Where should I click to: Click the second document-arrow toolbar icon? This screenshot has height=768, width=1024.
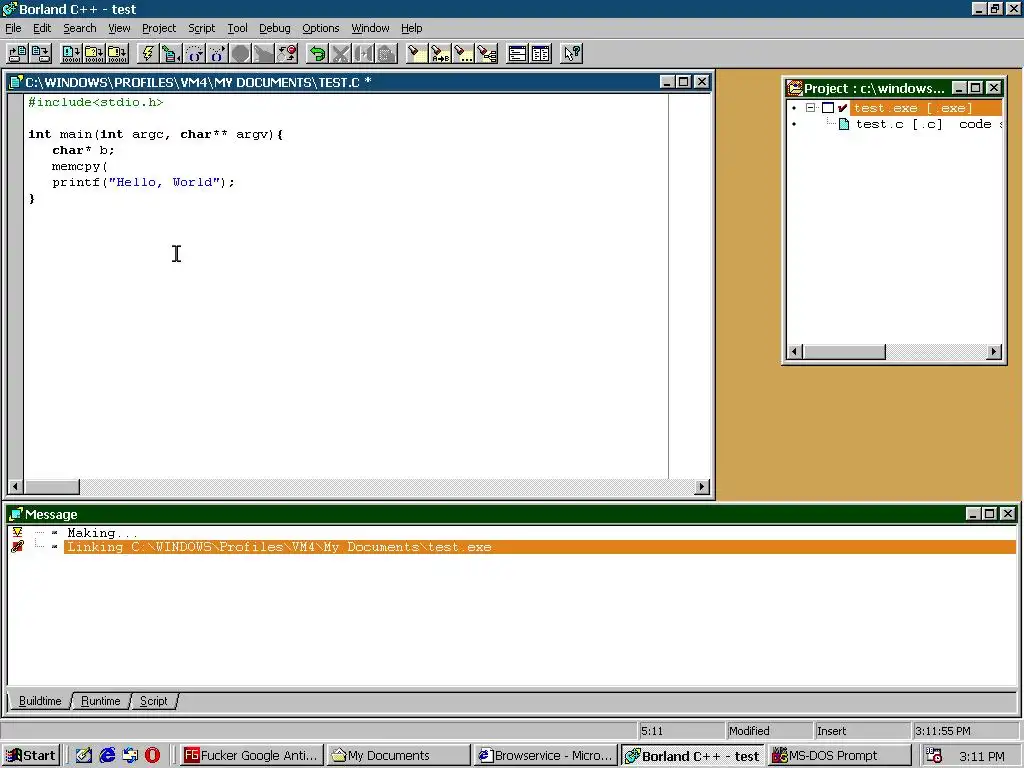point(40,54)
